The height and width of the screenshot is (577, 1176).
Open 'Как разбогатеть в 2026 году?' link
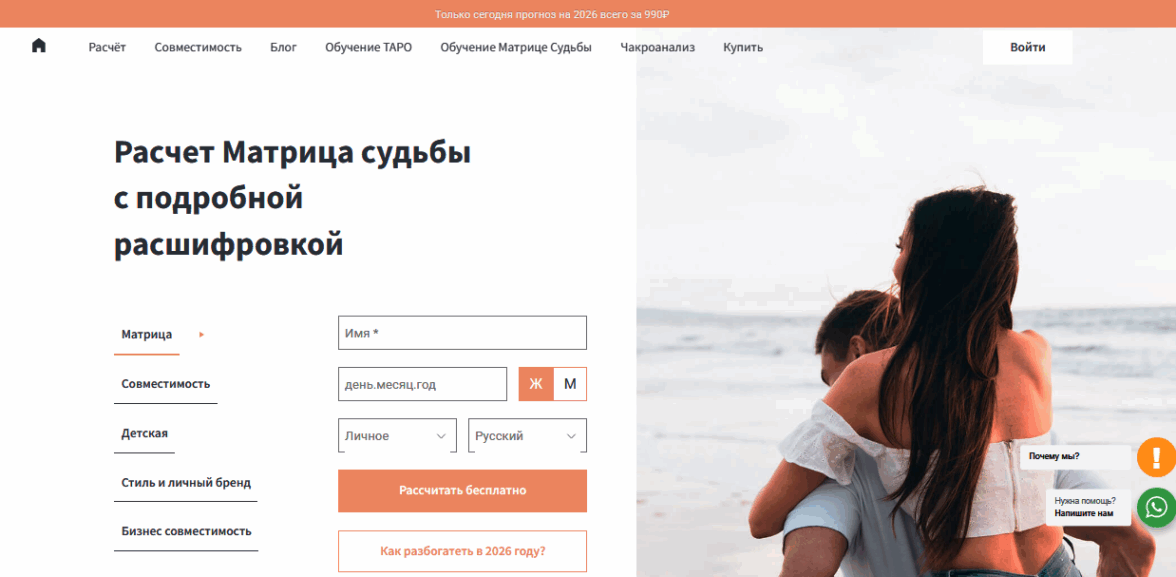point(463,551)
